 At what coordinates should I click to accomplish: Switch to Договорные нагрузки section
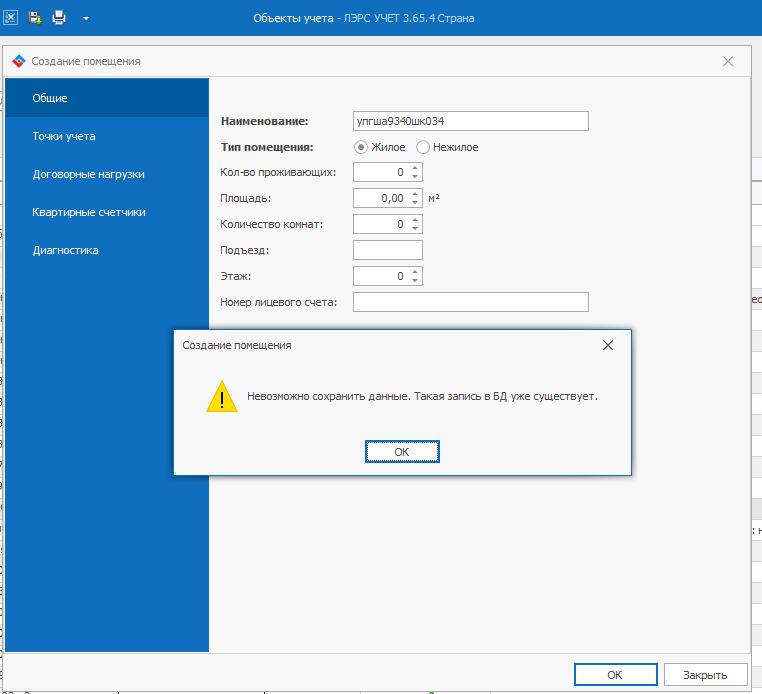coord(88,174)
